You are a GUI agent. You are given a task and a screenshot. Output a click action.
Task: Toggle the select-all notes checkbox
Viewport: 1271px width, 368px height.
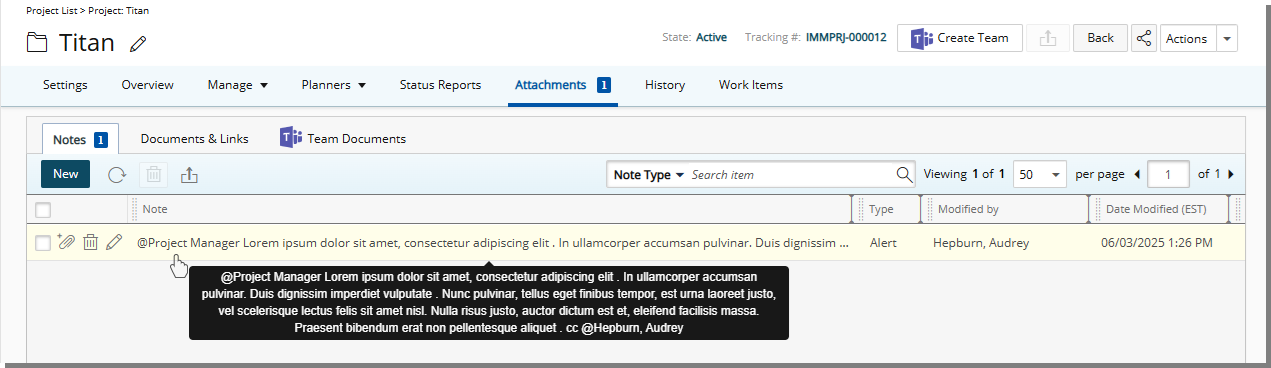(43, 210)
